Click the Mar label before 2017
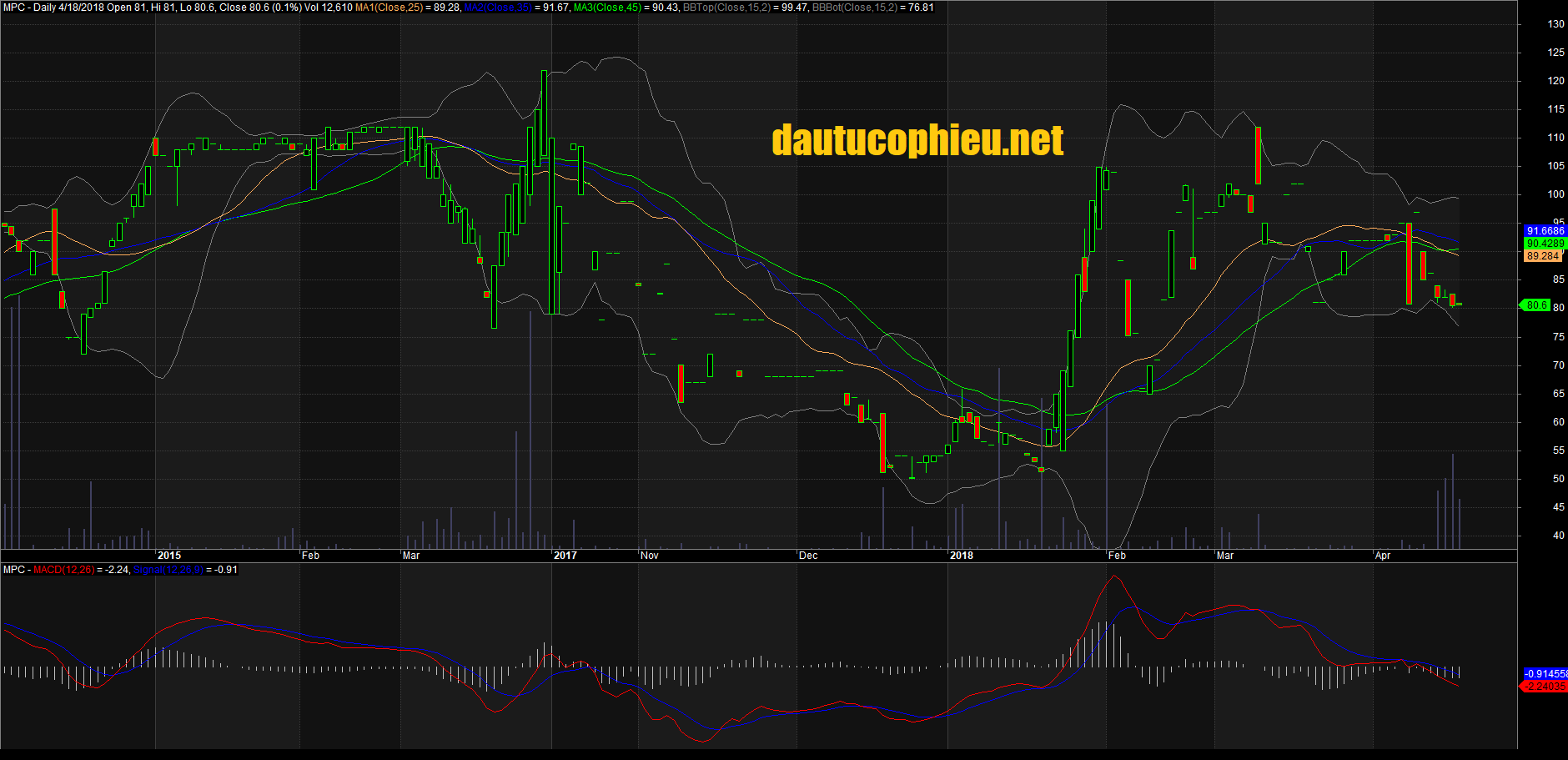 [x=411, y=556]
